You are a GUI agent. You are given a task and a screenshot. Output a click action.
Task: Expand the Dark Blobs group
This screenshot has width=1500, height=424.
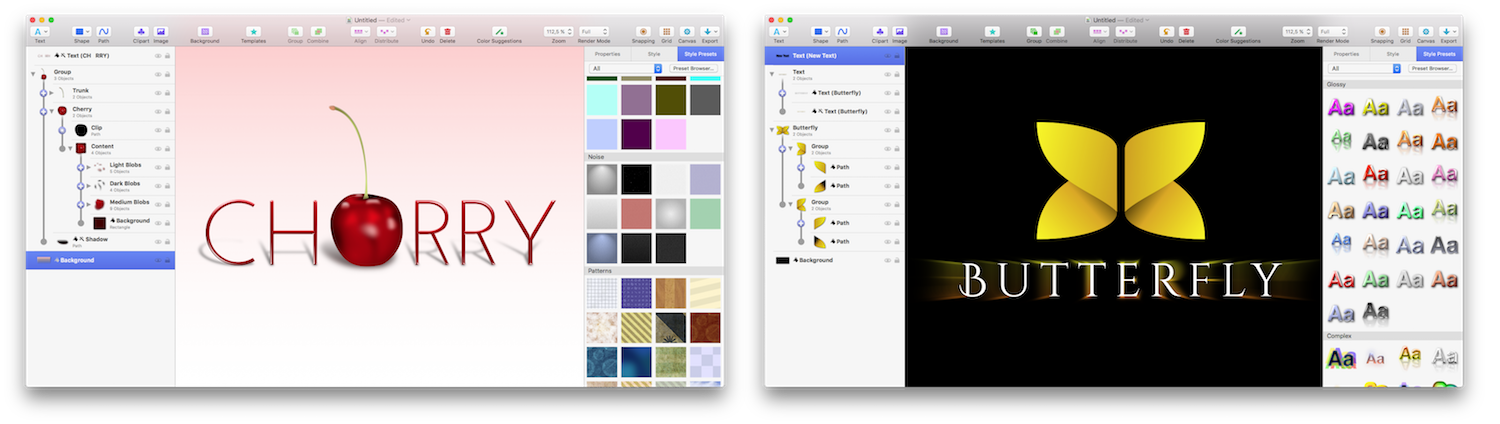89,185
